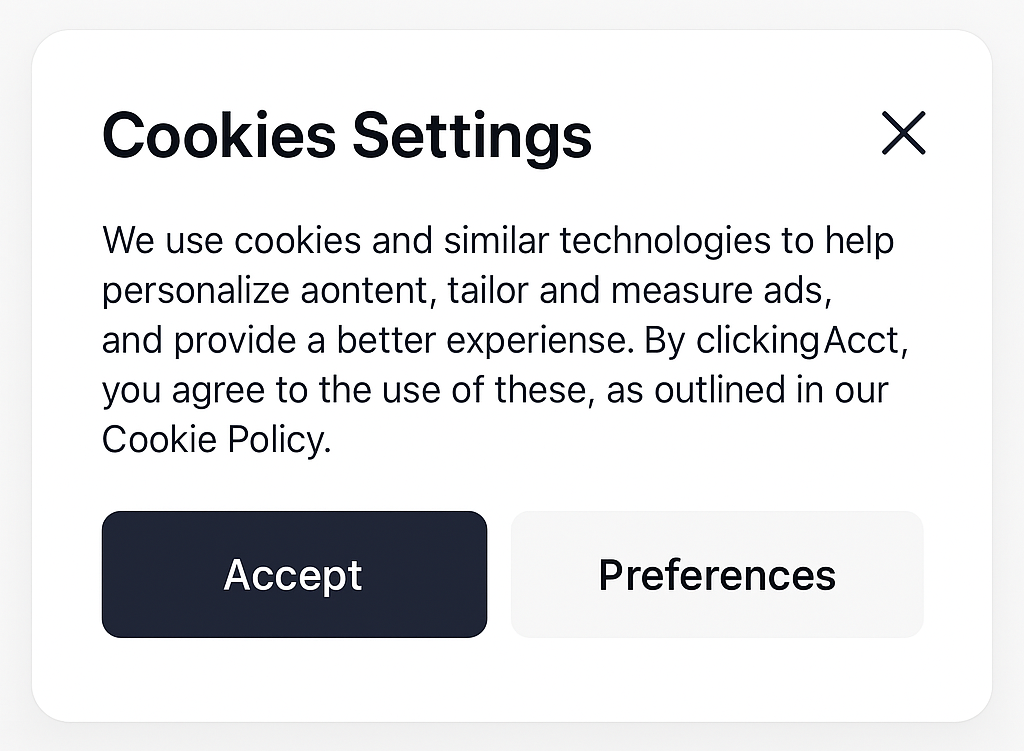Click the phrase "better experiense" in the text
Image resolution: width=1024 pixels, height=751 pixels.
(482, 341)
